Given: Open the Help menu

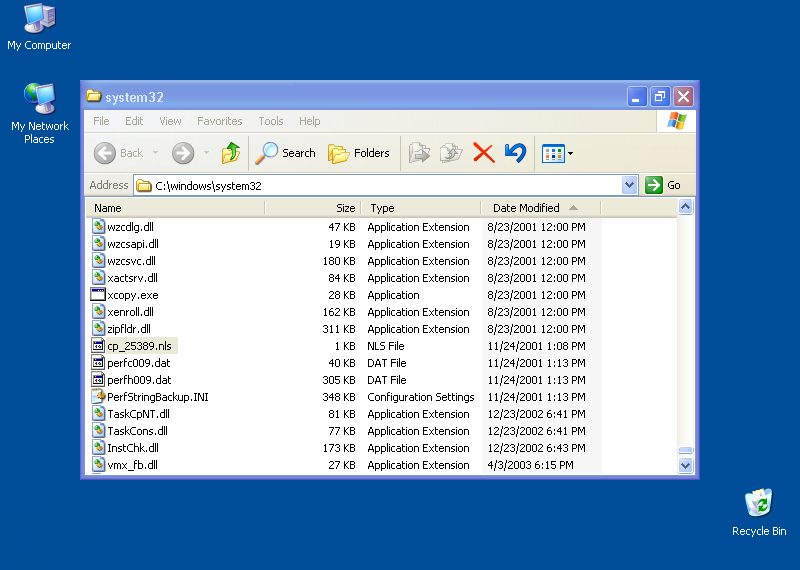Looking at the screenshot, I should pos(310,121).
